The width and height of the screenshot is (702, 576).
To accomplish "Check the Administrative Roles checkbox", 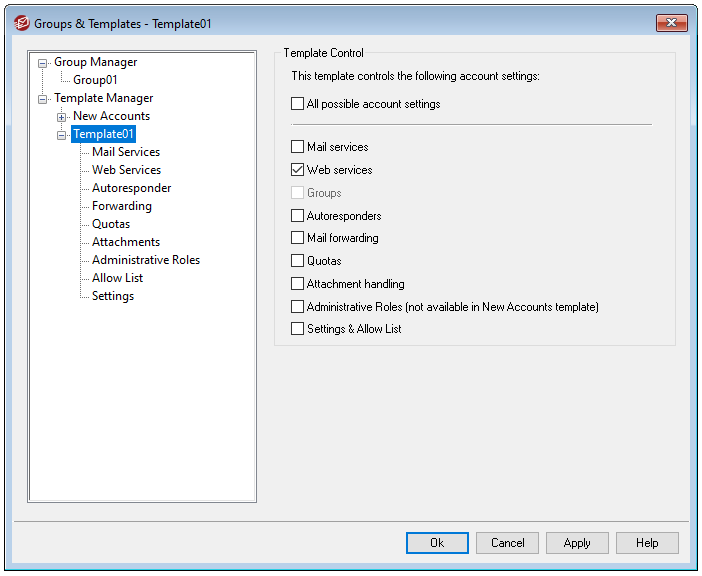I will point(297,307).
